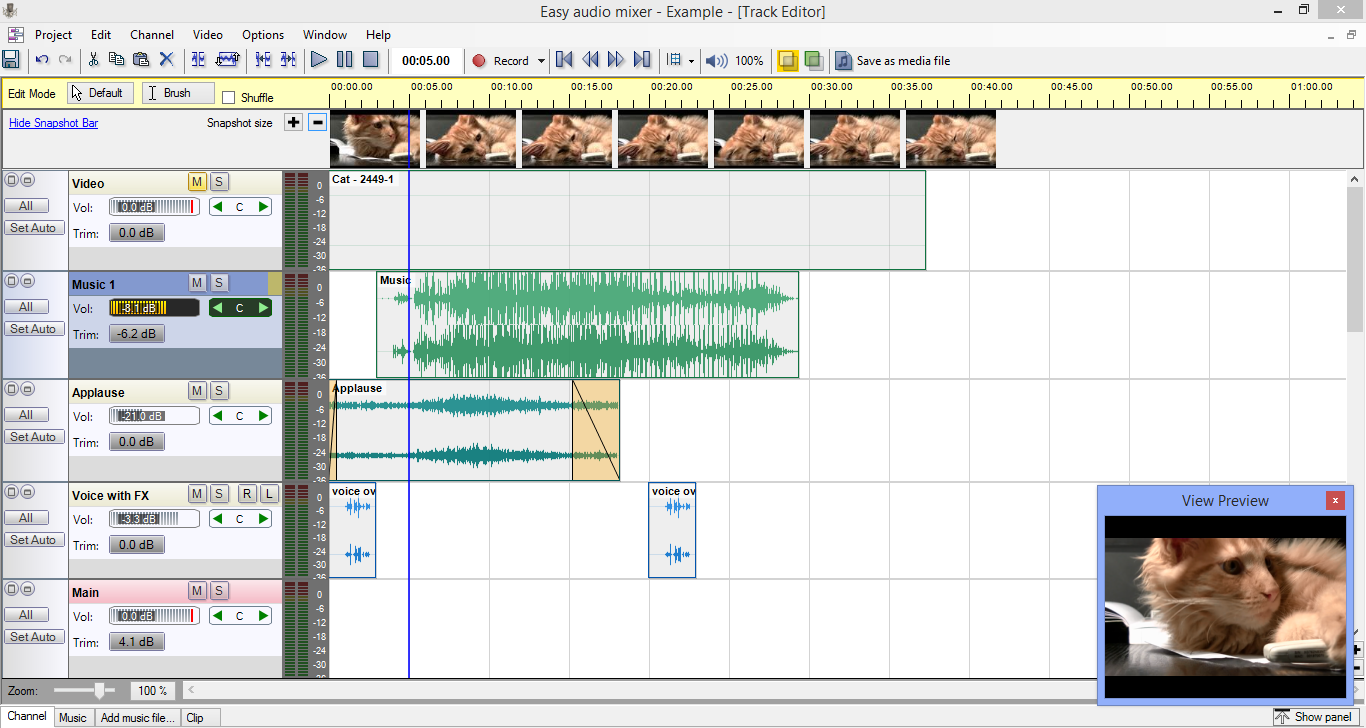
Task: Click the split clip toolbar icon
Action: (199, 60)
